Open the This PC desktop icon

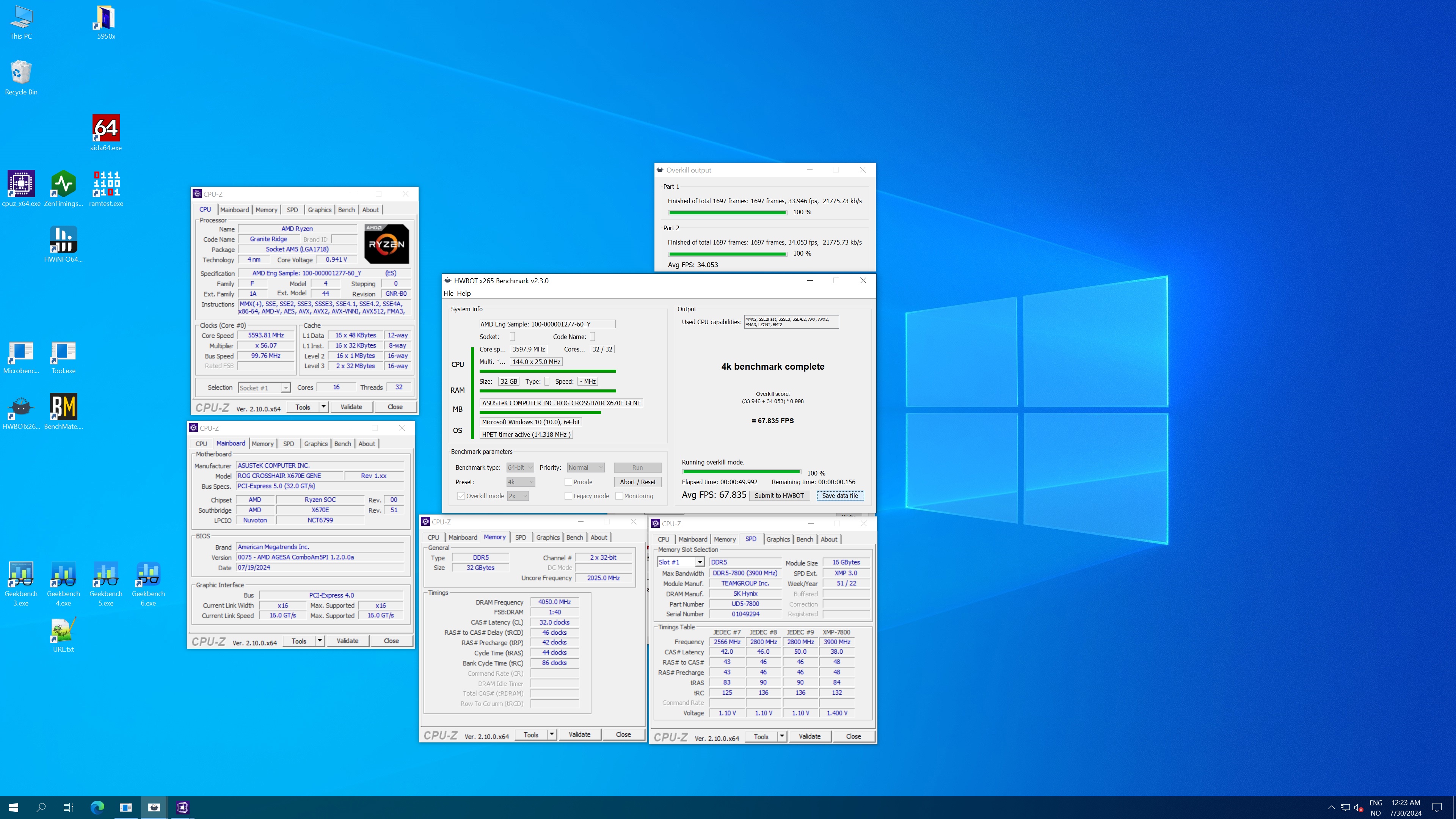[x=21, y=22]
